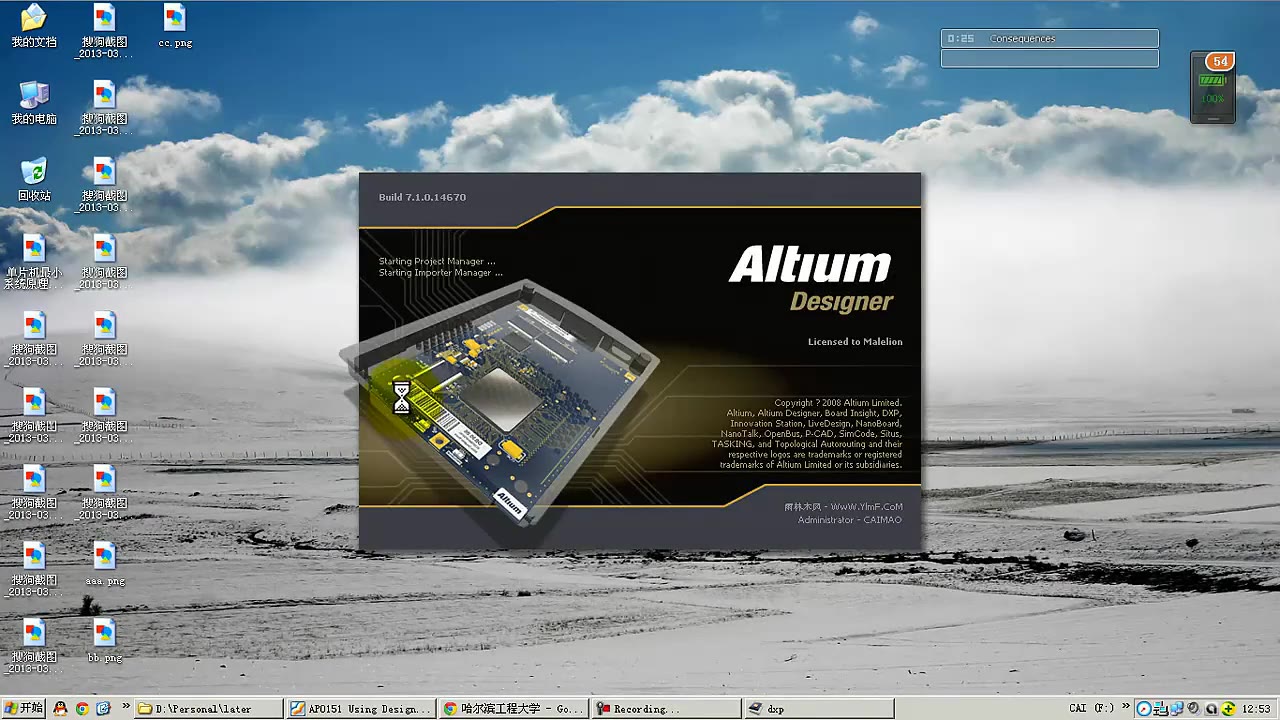
Task: Open the cc.png image on the desktop
Action: coord(174,20)
